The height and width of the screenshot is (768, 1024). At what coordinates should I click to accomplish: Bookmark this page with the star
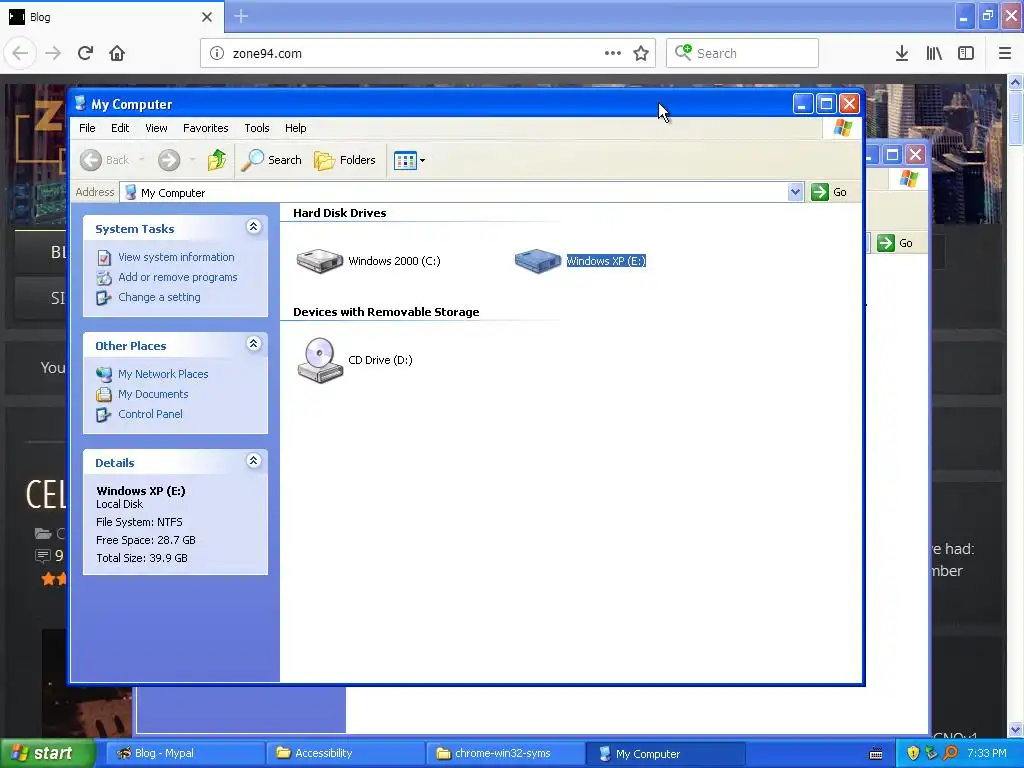(x=641, y=53)
